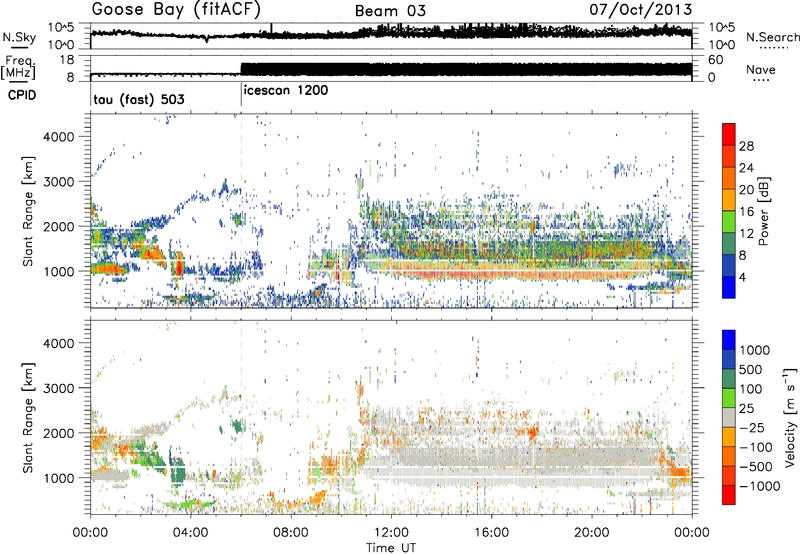Click the '10^5' tick left of noise panel

pos(60,27)
